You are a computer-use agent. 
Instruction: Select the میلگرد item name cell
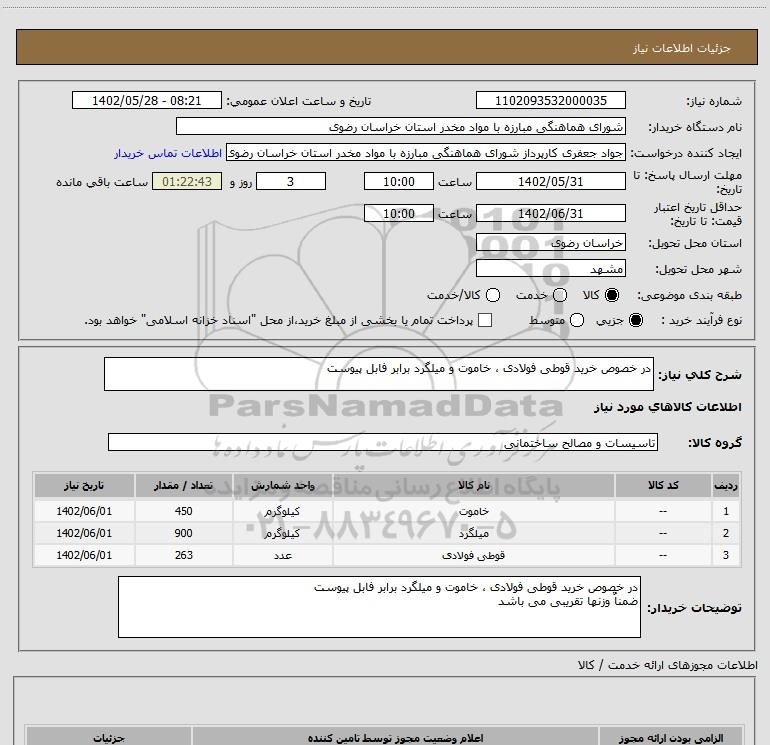[473, 533]
